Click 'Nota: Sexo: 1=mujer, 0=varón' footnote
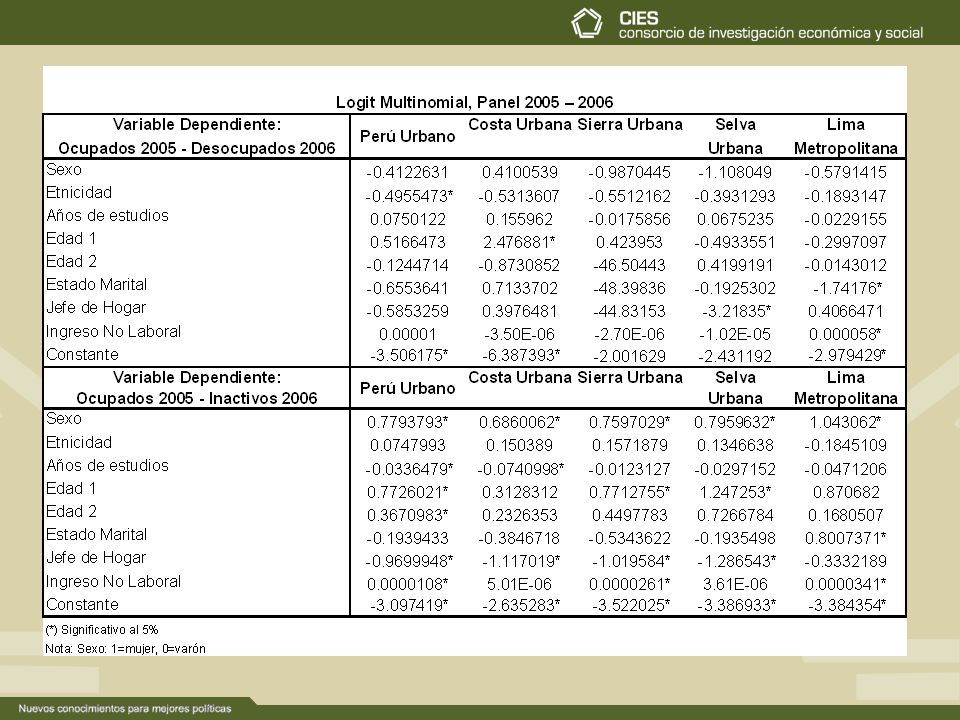 [x=125, y=649]
